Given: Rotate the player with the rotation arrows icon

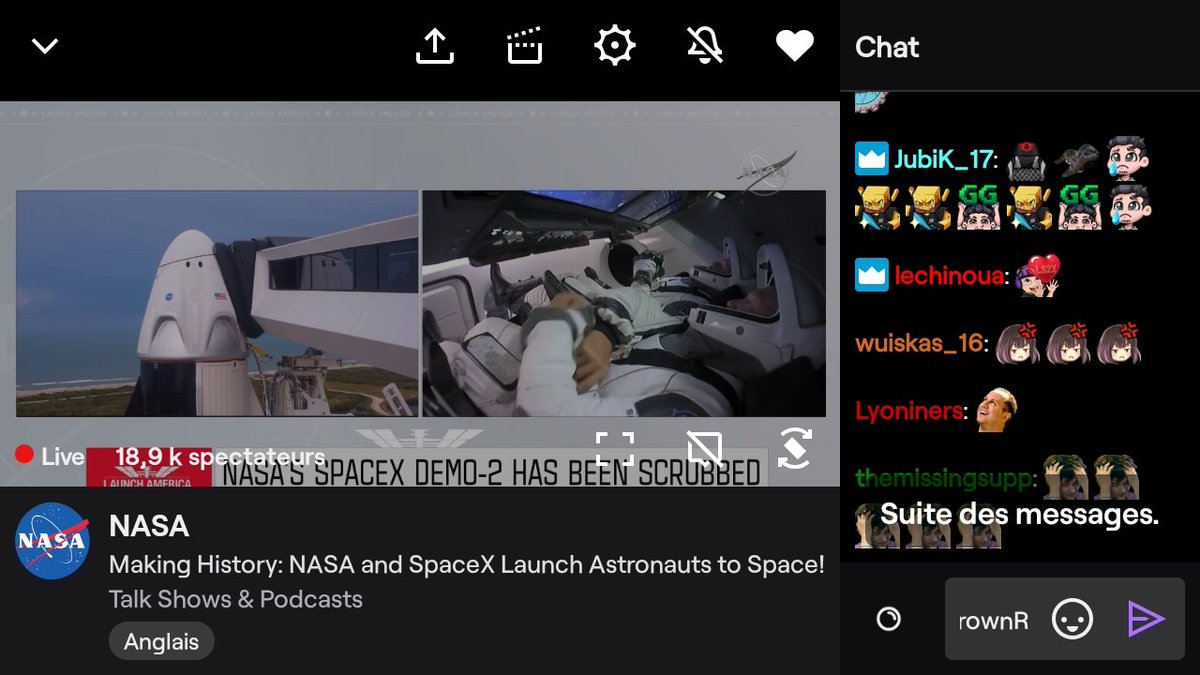Looking at the screenshot, I should pyautogui.click(x=794, y=449).
